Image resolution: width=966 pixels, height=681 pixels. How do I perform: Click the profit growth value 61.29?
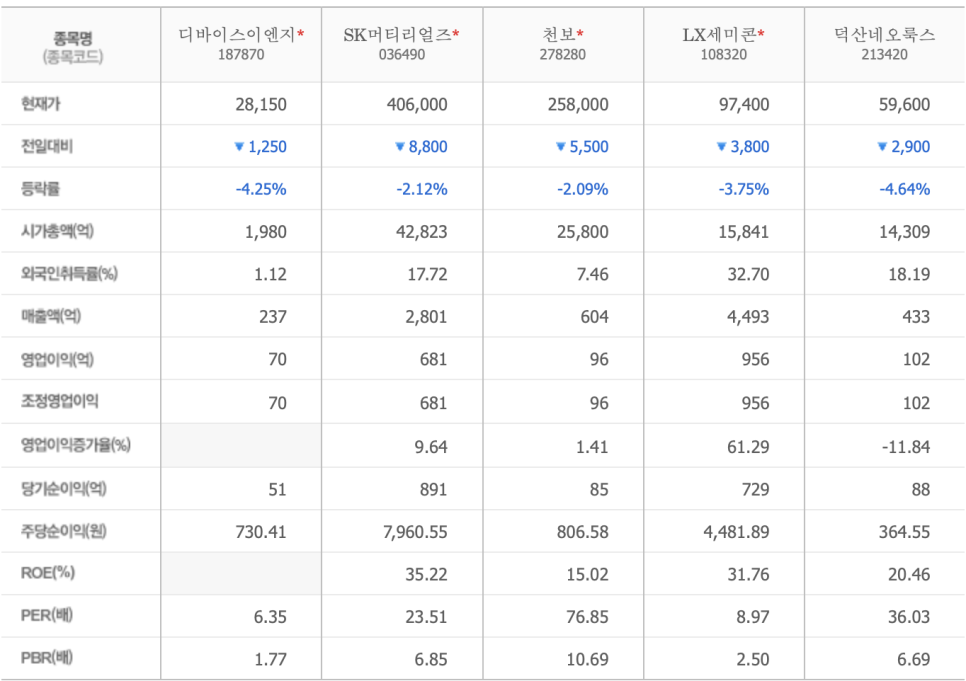[749, 447]
